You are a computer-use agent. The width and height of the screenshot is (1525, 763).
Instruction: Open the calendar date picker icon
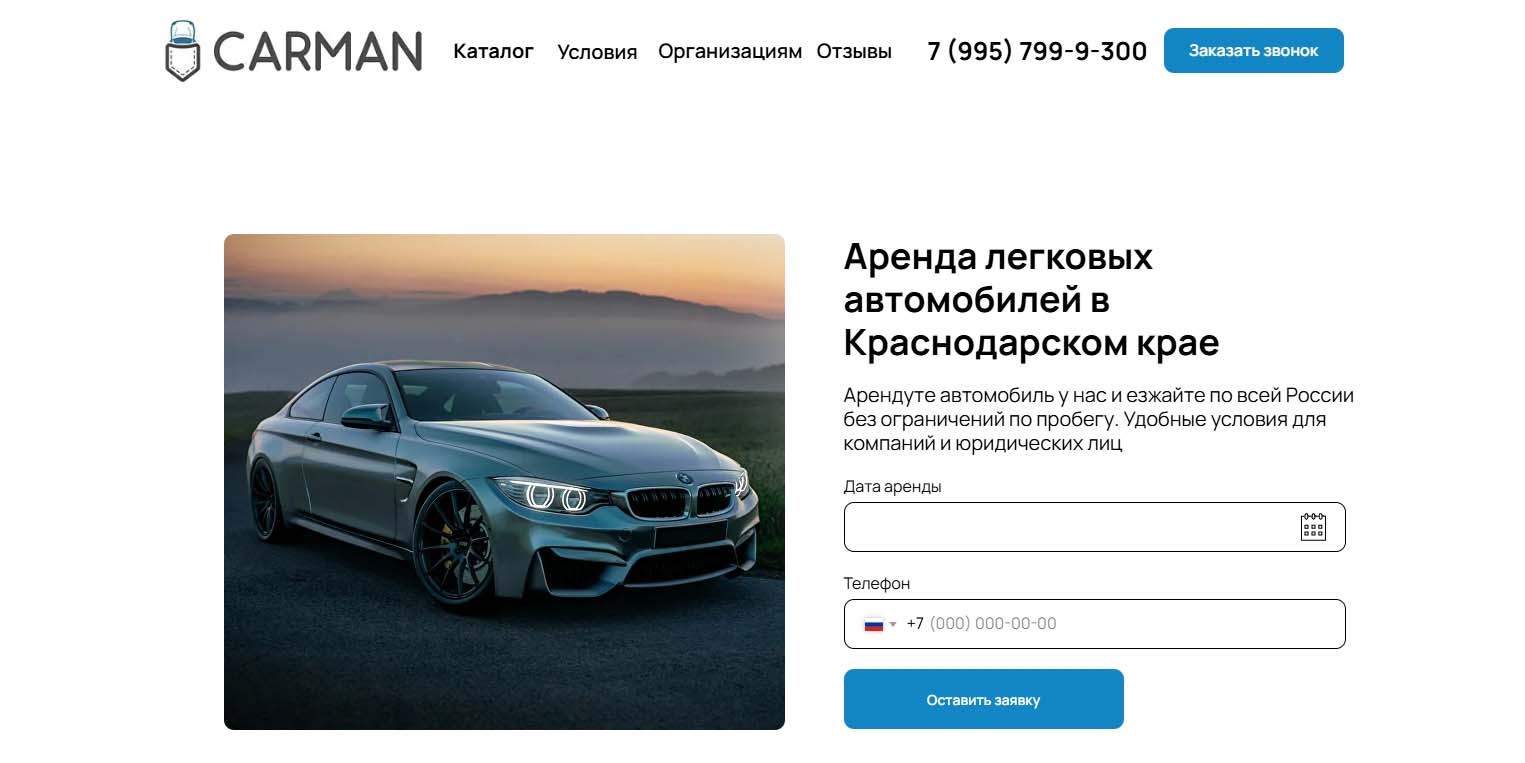pyautogui.click(x=1313, y=527)
